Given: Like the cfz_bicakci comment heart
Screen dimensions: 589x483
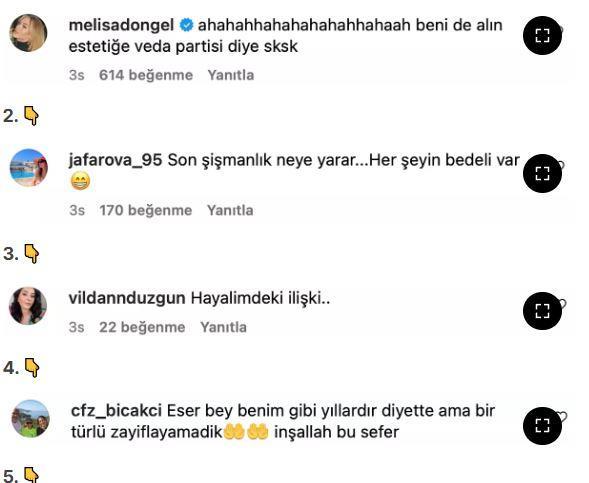Looking at the screenshot, I should [x=562, y=417].
